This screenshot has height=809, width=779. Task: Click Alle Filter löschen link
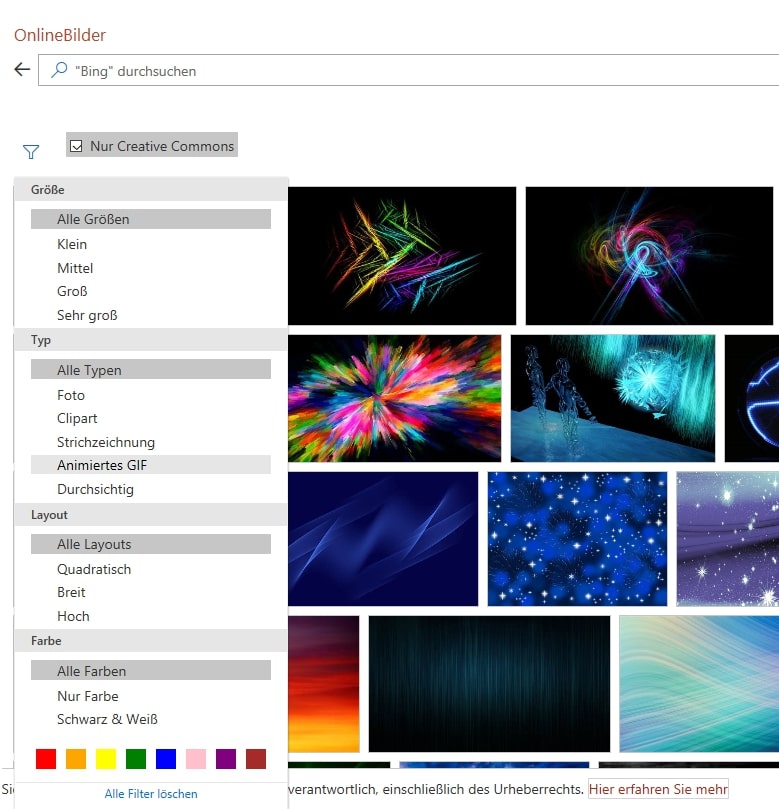click(151, 794)
